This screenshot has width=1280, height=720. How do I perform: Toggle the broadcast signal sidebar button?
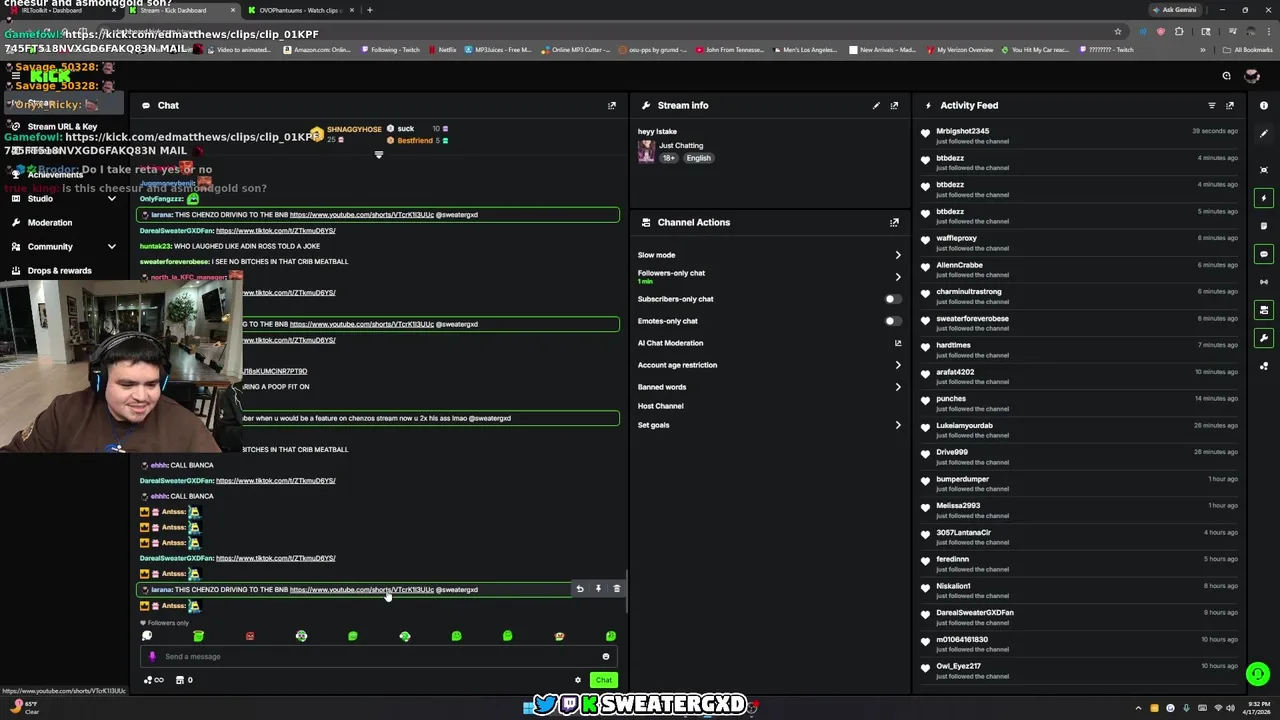pyautogui.click(x=1264, y=282)
